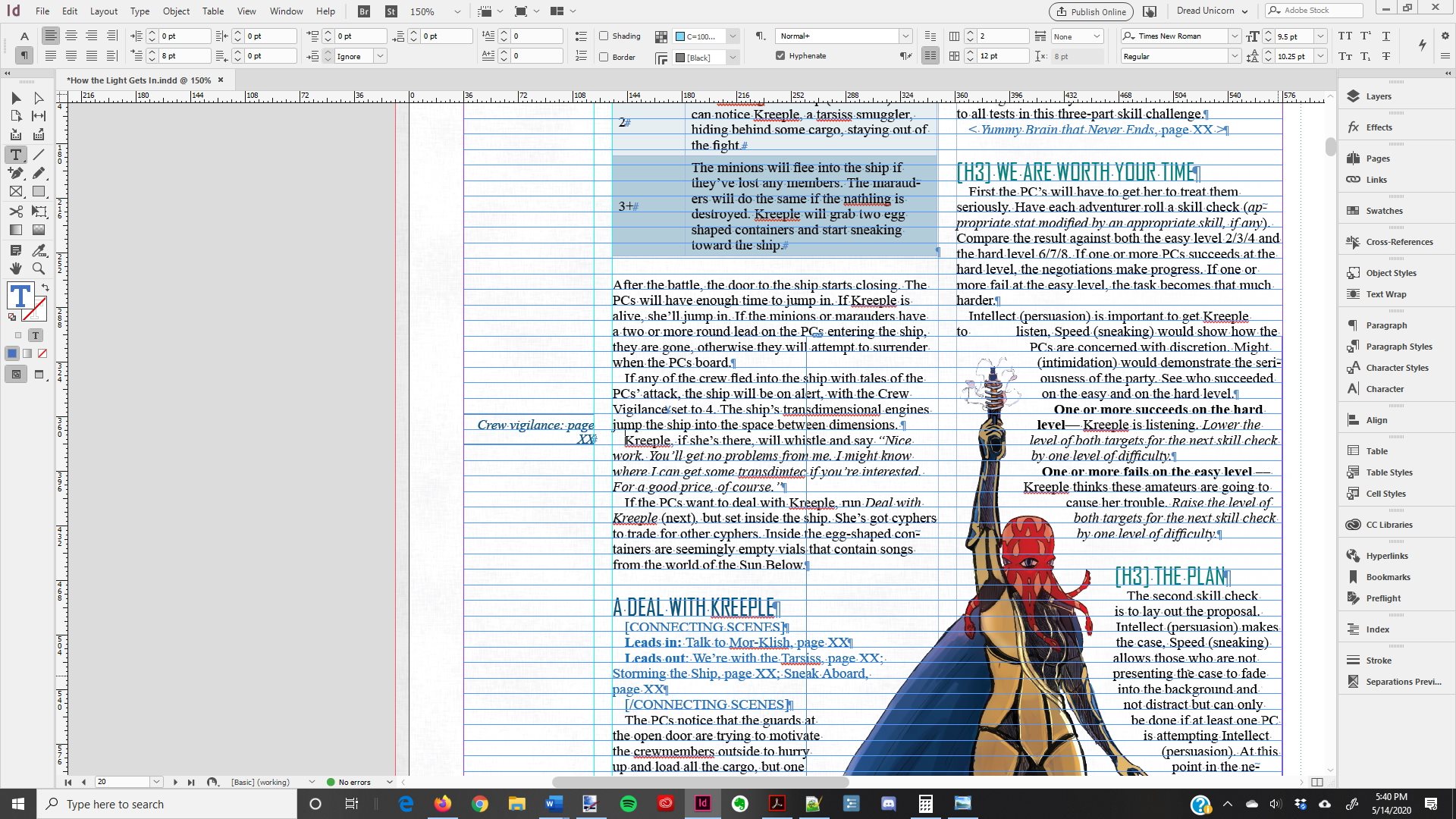Activate the Hand tool
The width and height of the screenshot is (1456, 819).
click(16, 268)
